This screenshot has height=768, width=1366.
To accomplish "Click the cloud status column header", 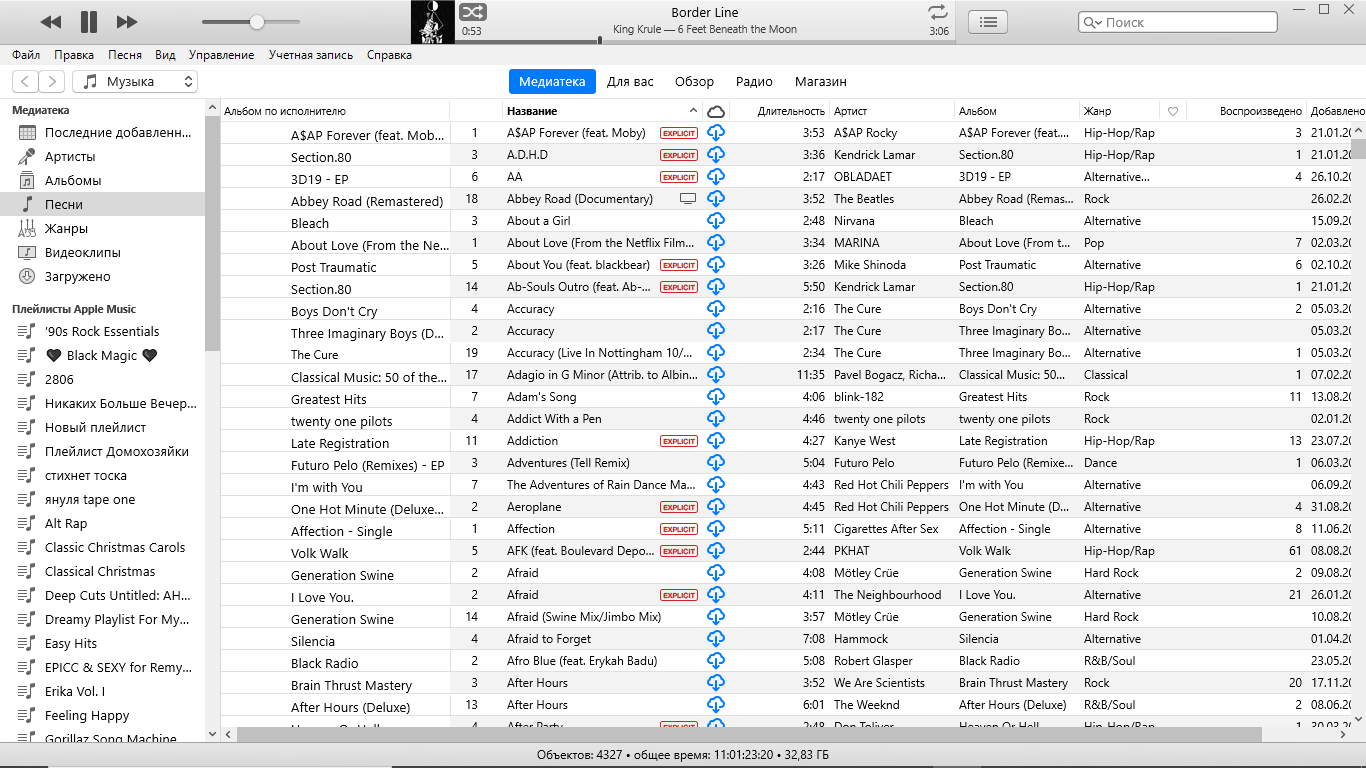I will pyautogui.click(x=716, y=111).
